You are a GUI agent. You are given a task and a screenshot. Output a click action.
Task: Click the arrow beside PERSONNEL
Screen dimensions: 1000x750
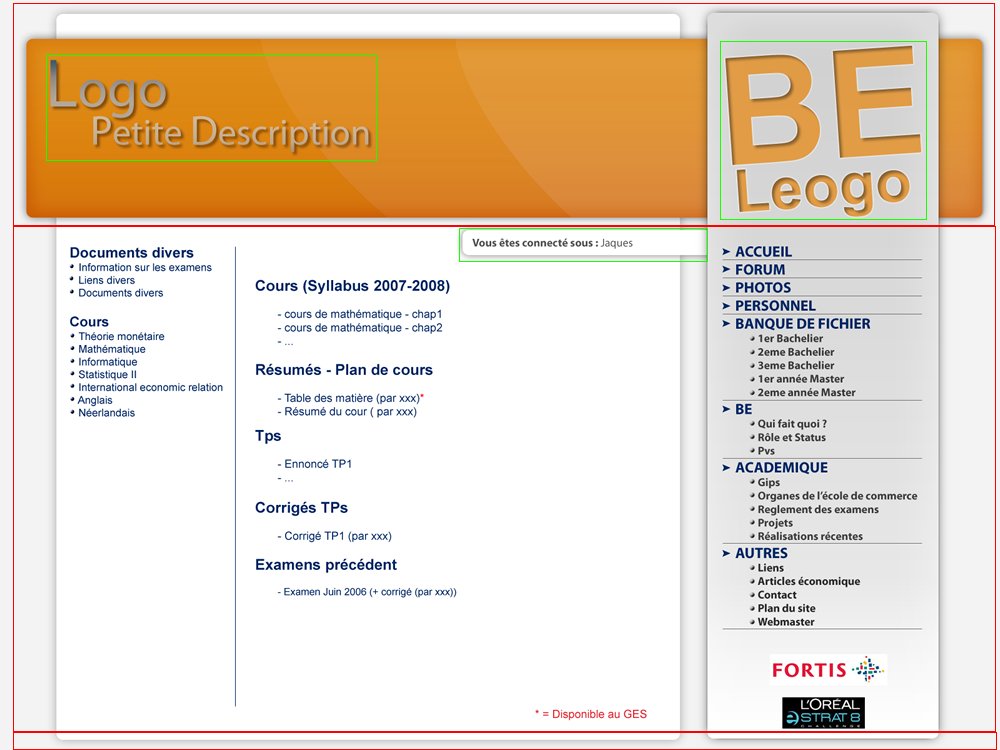726,306
